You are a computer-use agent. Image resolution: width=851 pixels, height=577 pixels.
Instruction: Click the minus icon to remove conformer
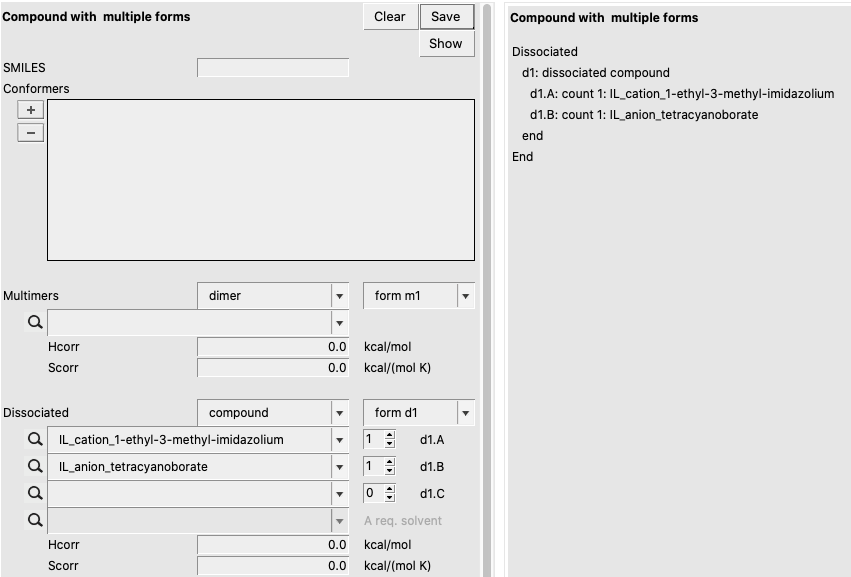31,132
